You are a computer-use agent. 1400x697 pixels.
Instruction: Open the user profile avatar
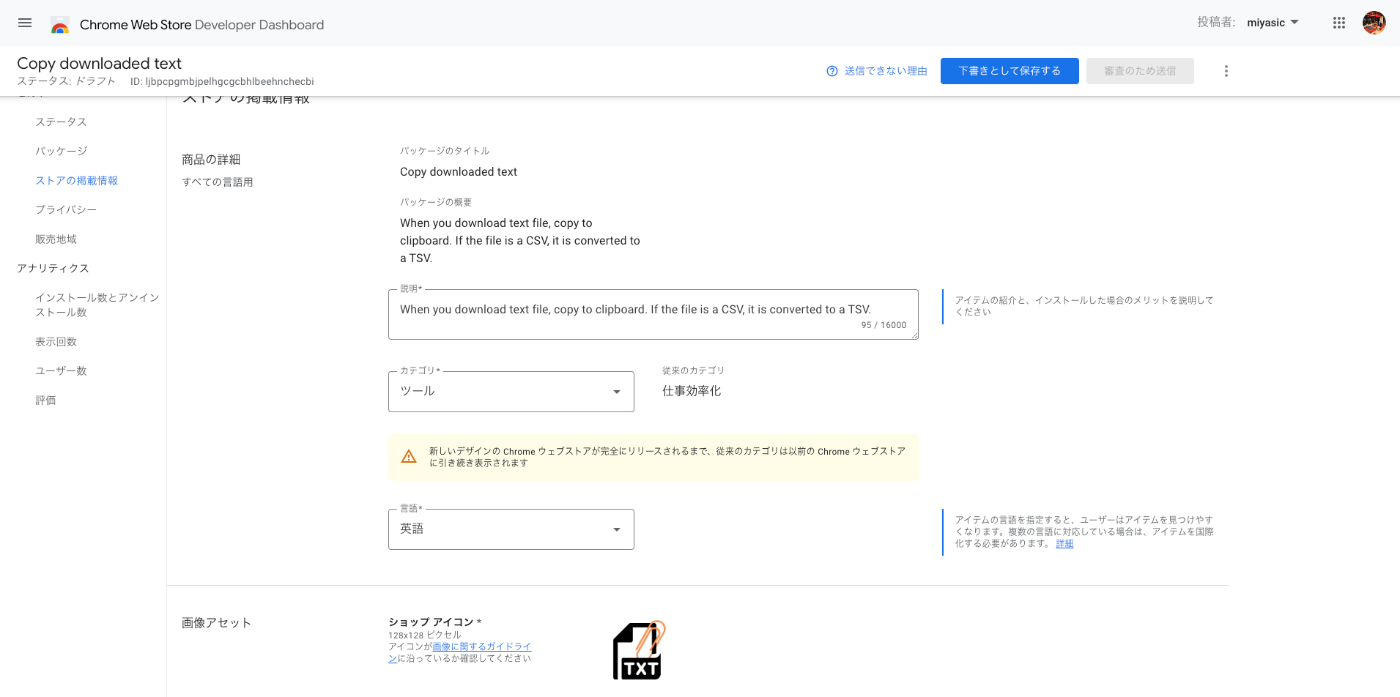click(1374, 23)
